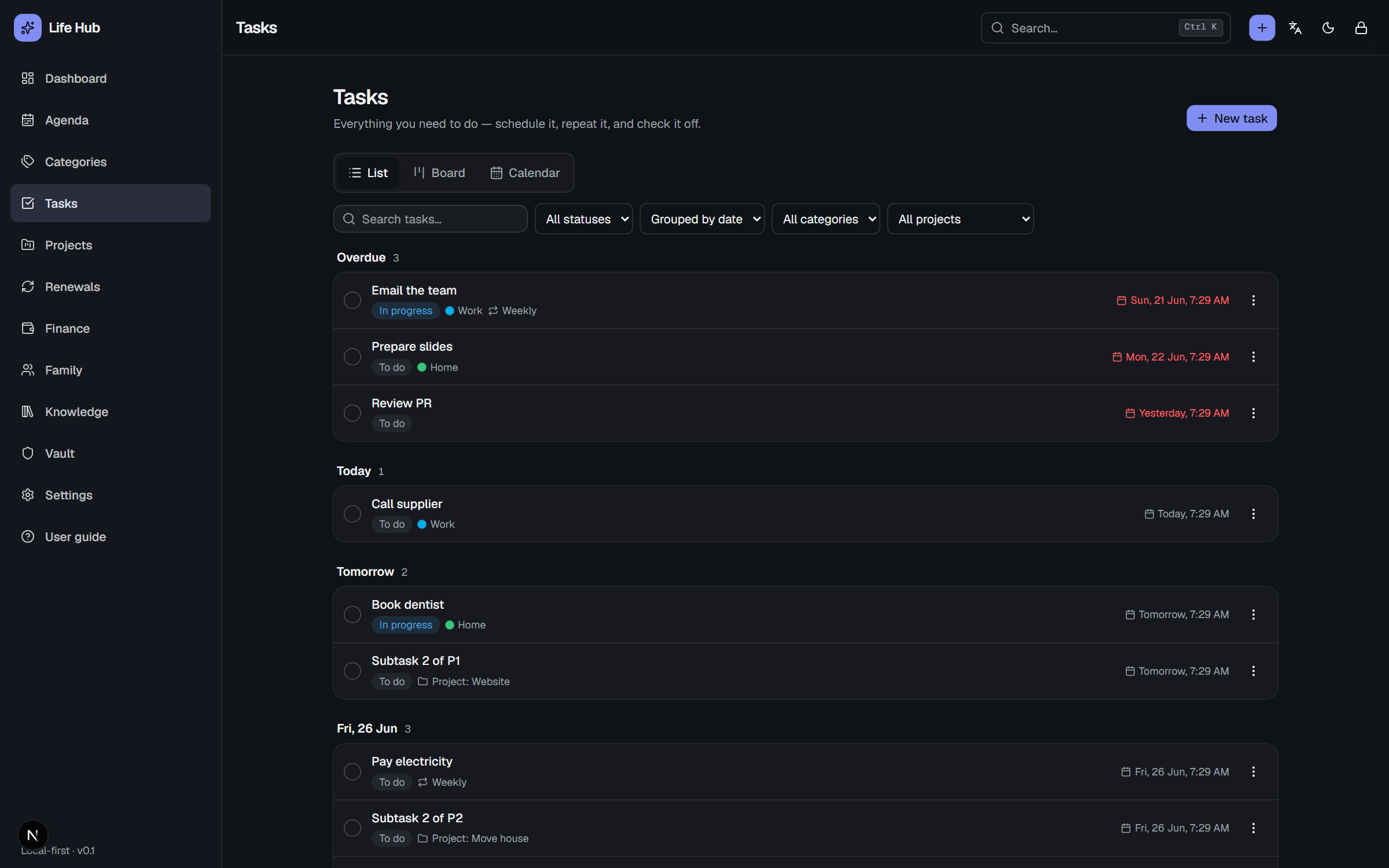Click the New task button
1389x868 pixels.
(1232, 118)
